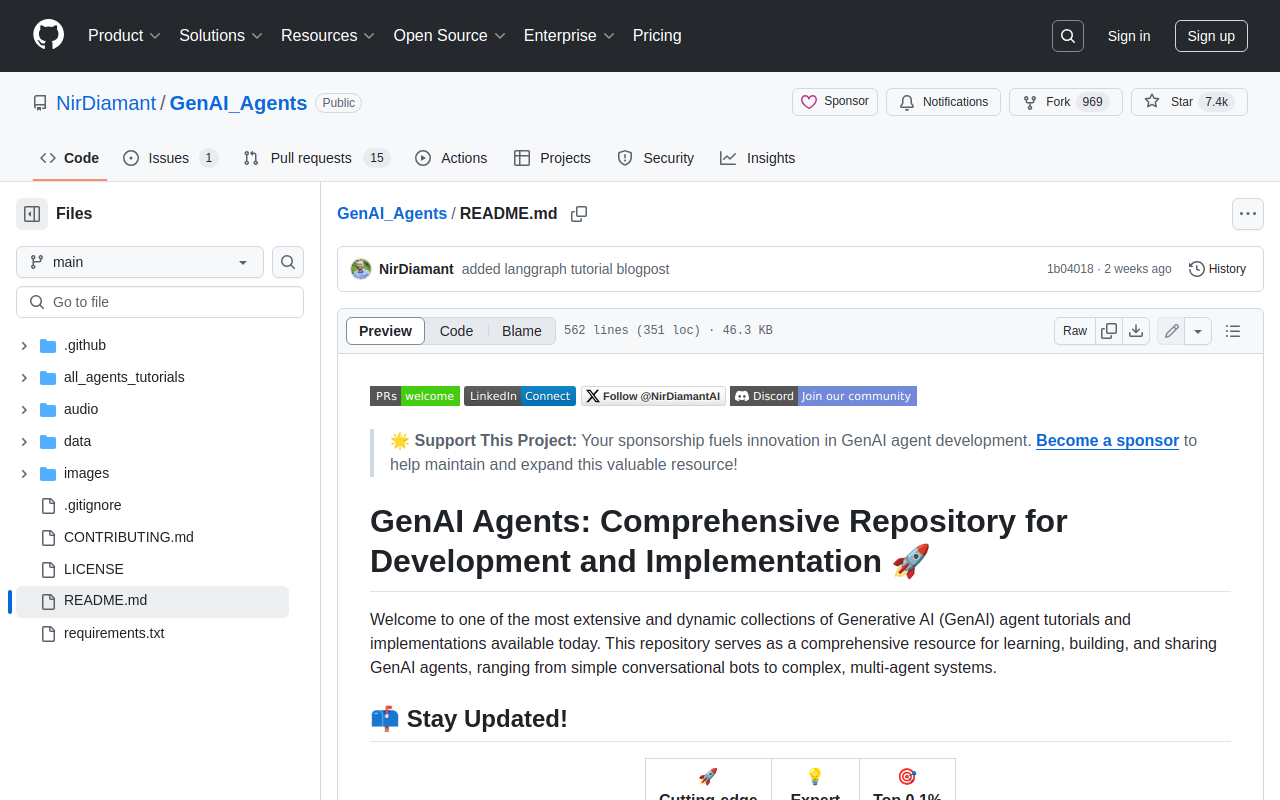Expand the .github folder chevron
The image size is (1280, 800).
tap(24, 346)
